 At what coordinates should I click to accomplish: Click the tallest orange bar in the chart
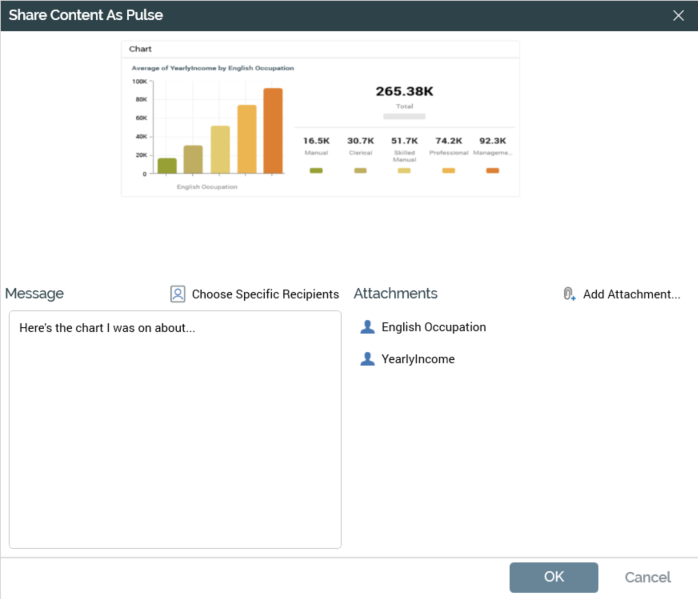(x=273, y=131)
